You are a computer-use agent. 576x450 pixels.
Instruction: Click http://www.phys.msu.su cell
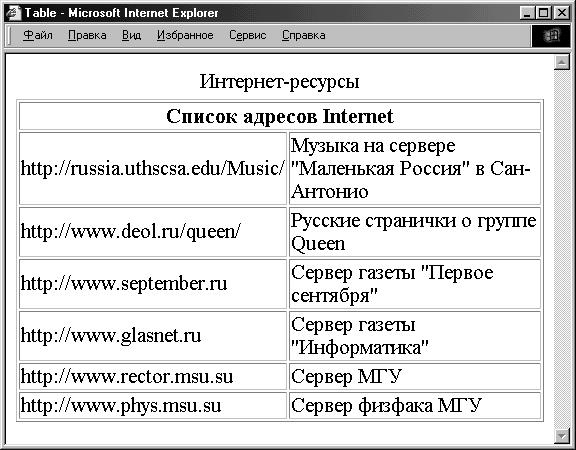pos(153,406)
